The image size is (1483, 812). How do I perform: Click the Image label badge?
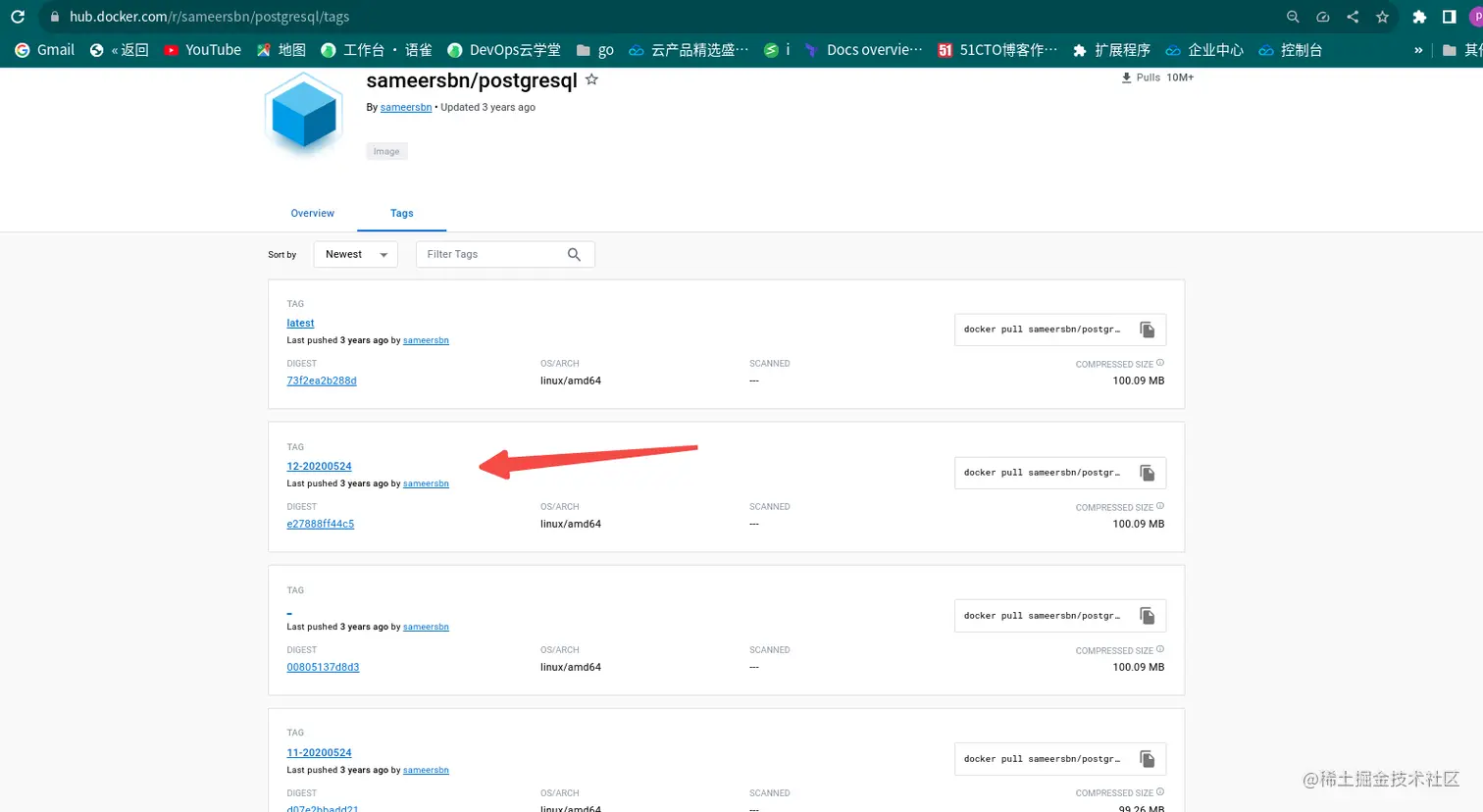pos(386,151)
